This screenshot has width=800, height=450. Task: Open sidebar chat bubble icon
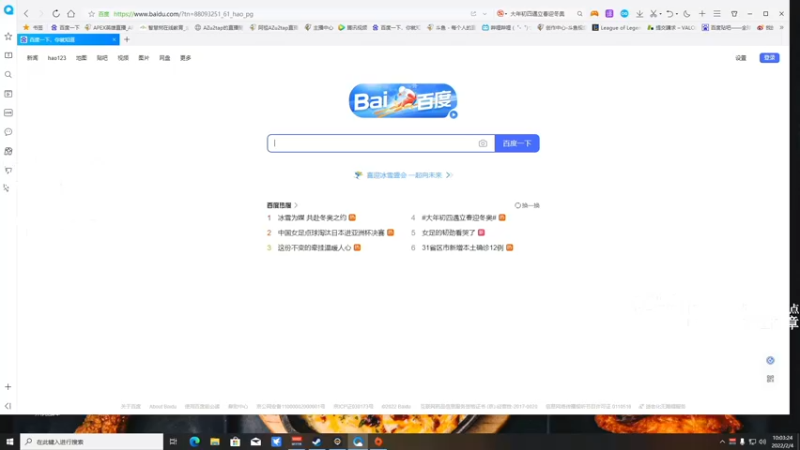coord(8,132)
